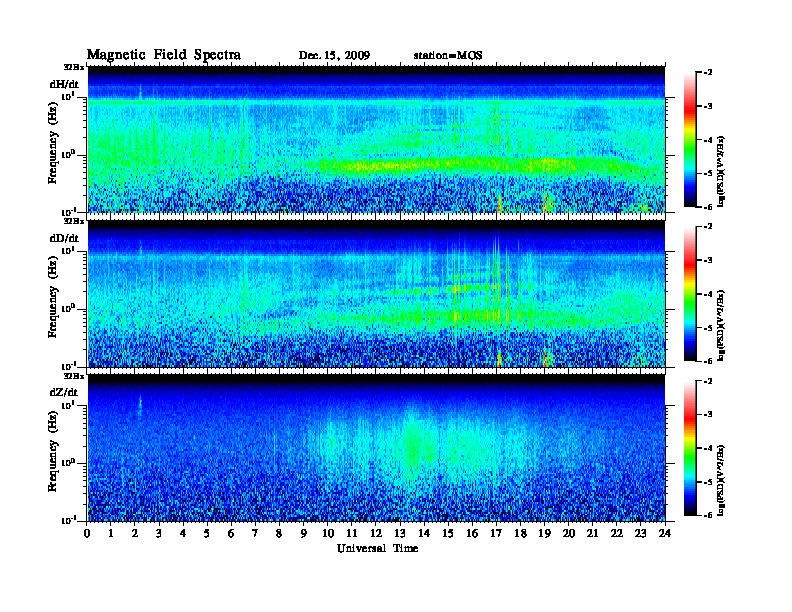The height and width of the screenshot is (612, 792).
Task: Click hour tick label "23" on time axis
Action: click(x=641, y=534)
